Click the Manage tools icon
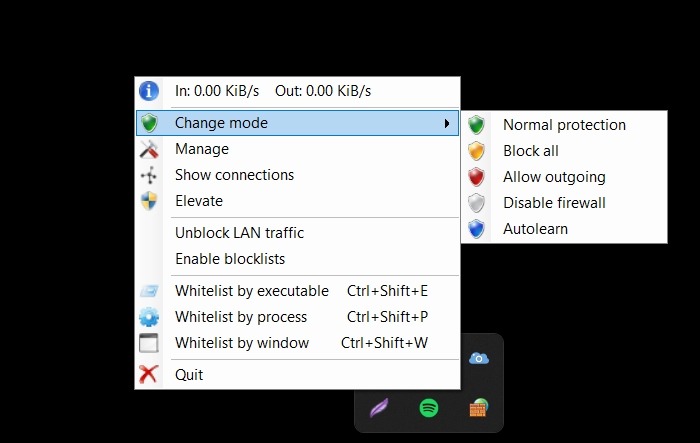 pos(149,149)
